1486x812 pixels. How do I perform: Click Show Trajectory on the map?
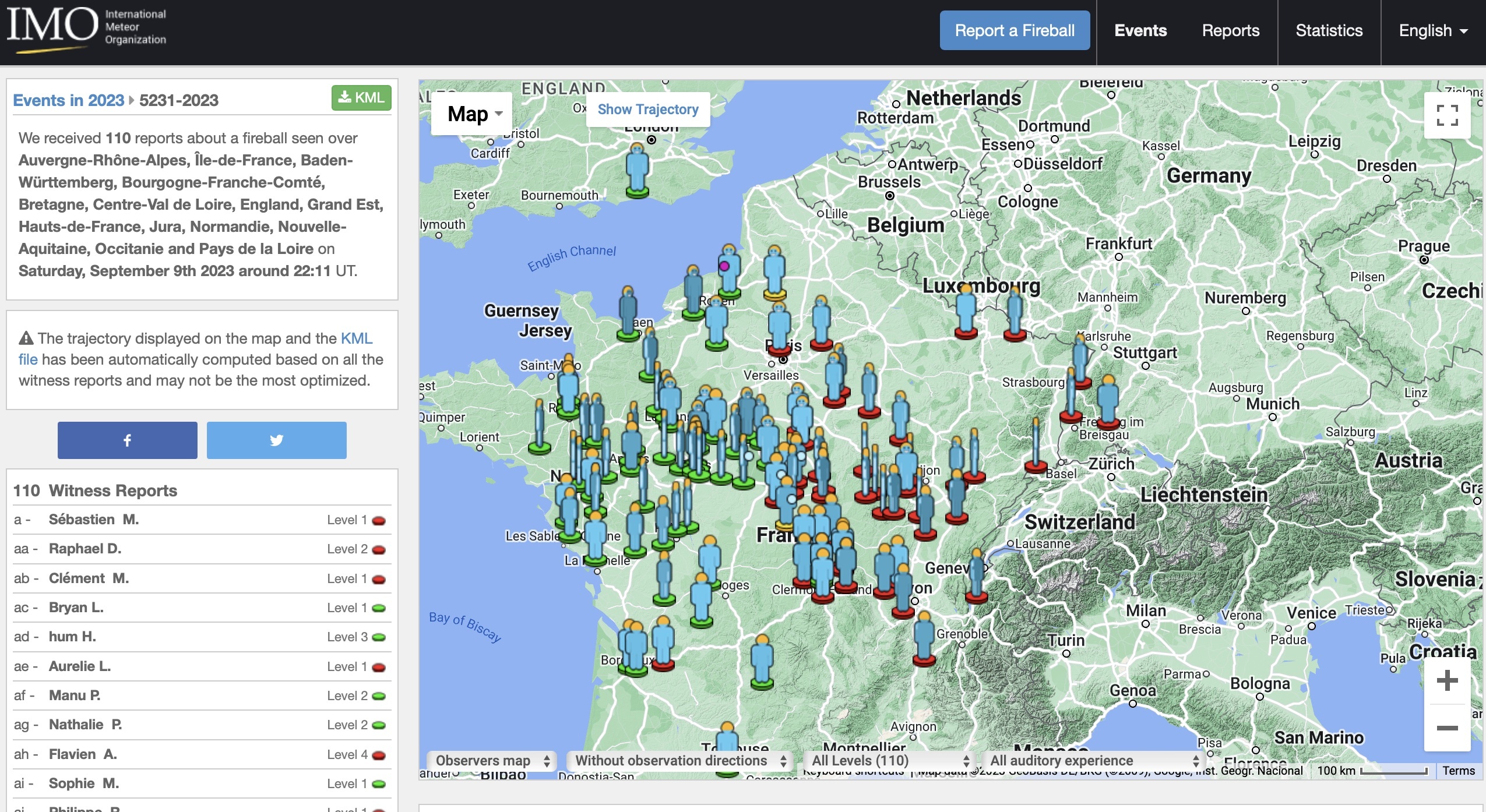(x=648, y=110)
